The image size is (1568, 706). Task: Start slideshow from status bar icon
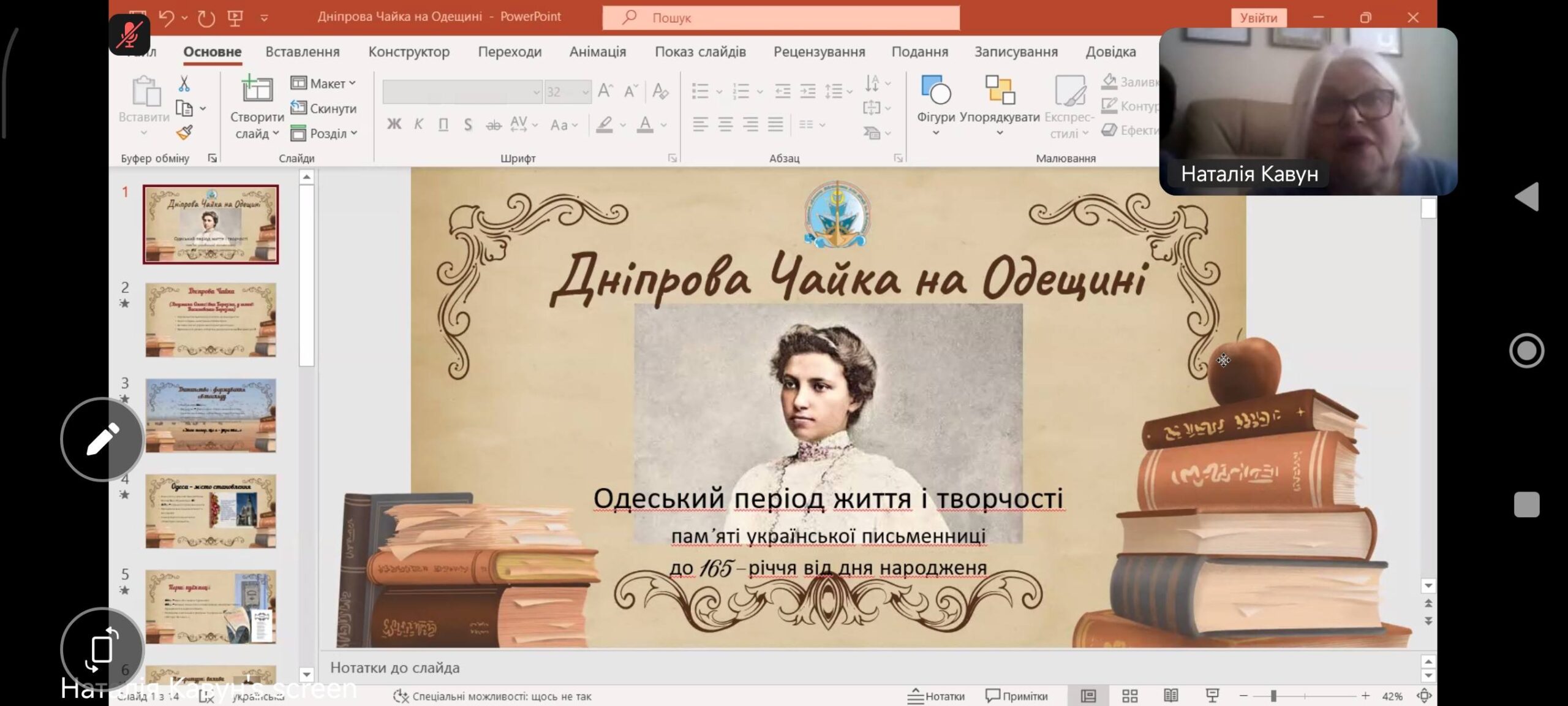[1212, 696]
